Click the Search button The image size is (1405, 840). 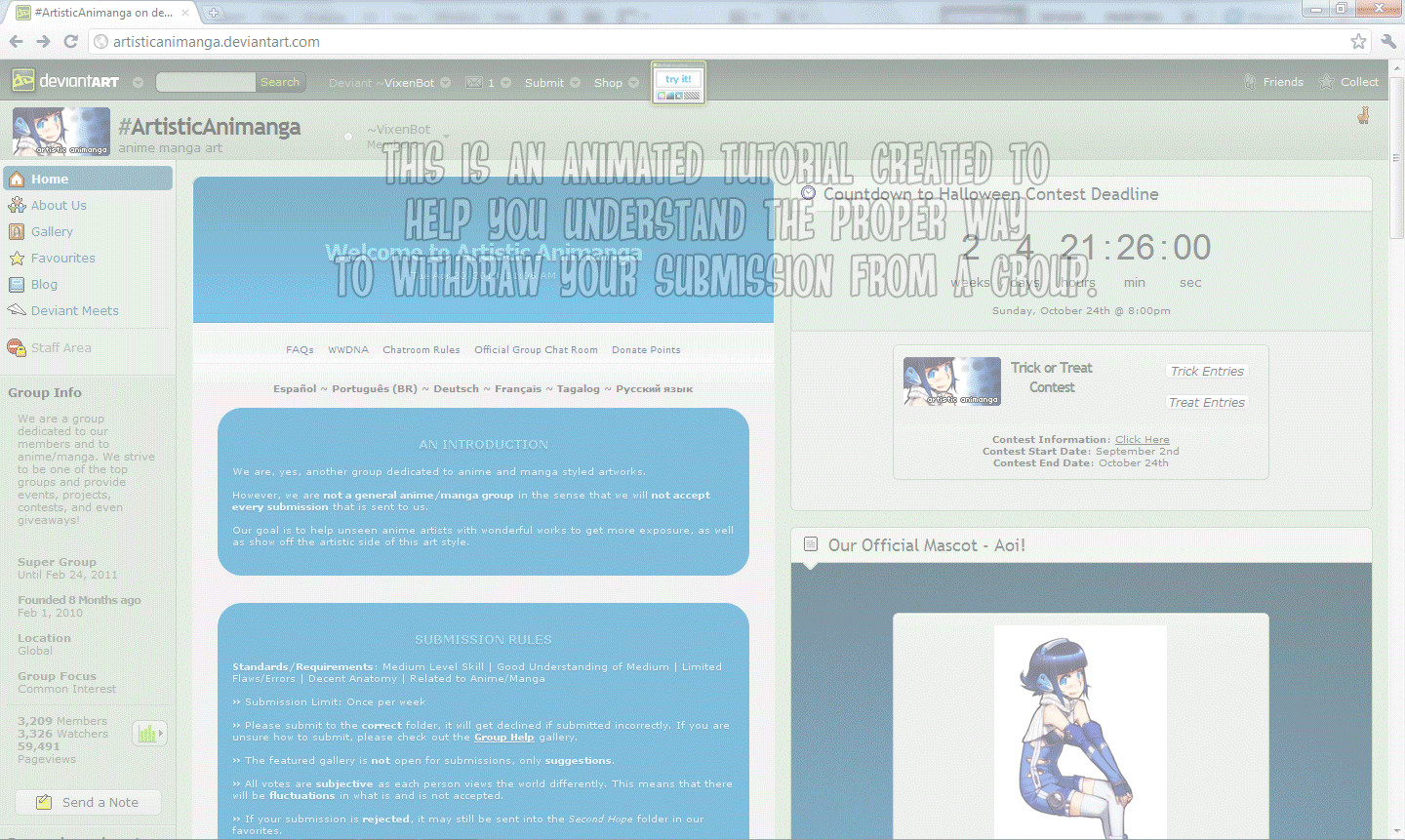(x=280, y=82)
